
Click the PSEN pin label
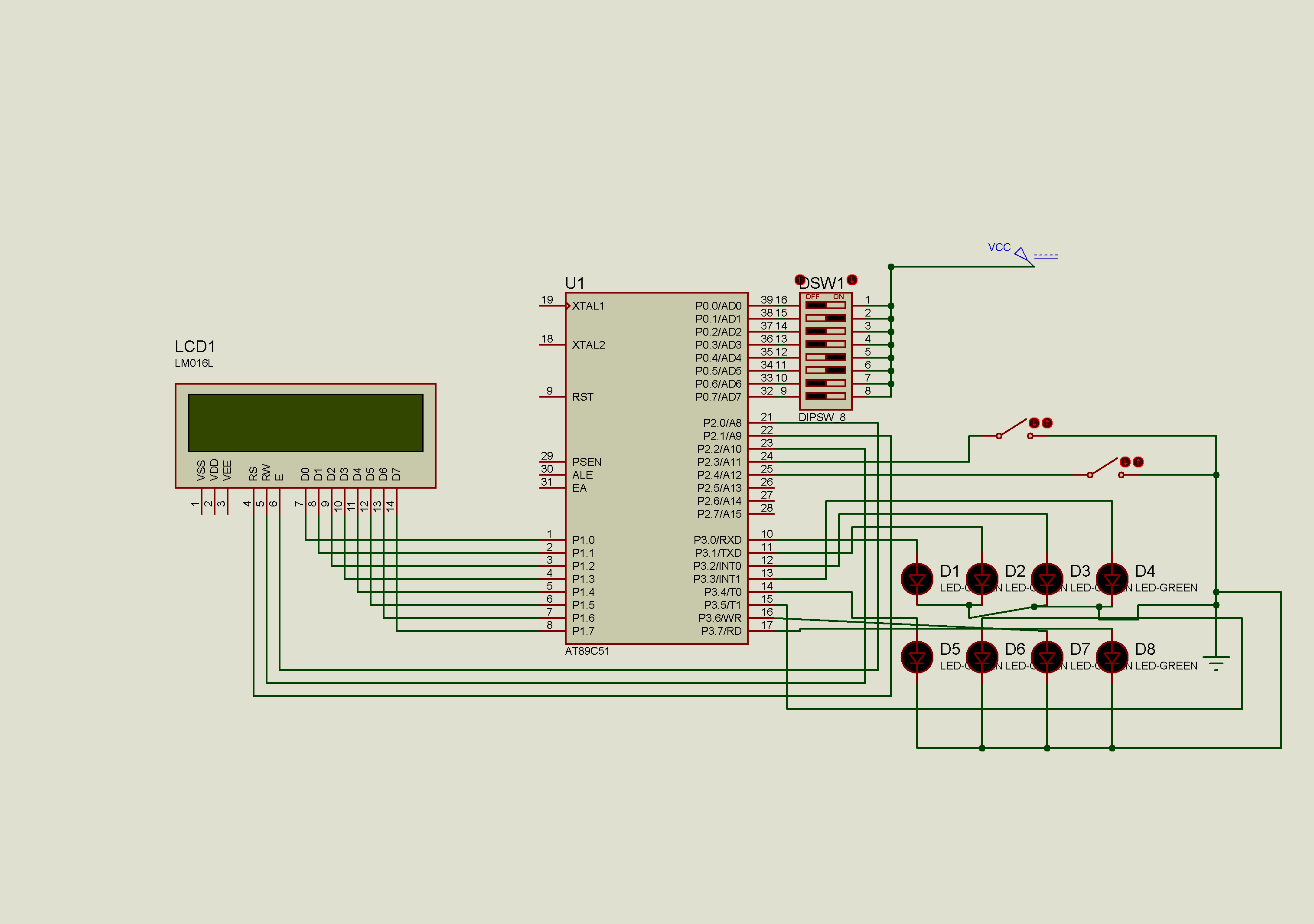(587, 461)
